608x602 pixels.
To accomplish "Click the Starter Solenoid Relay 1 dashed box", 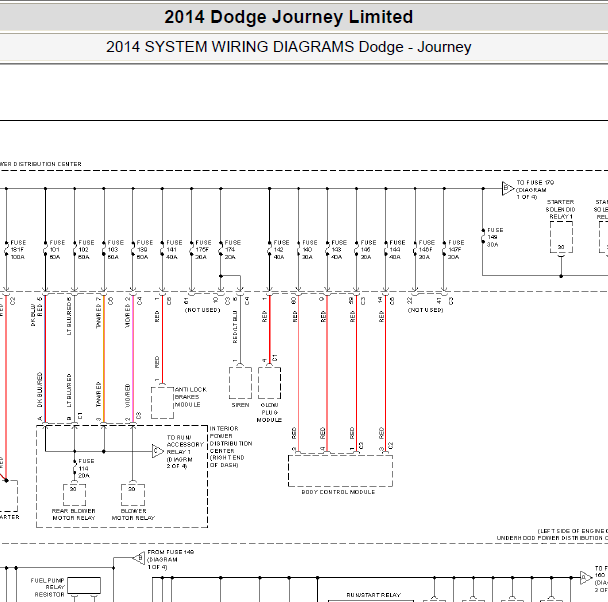I will [561, 237].
